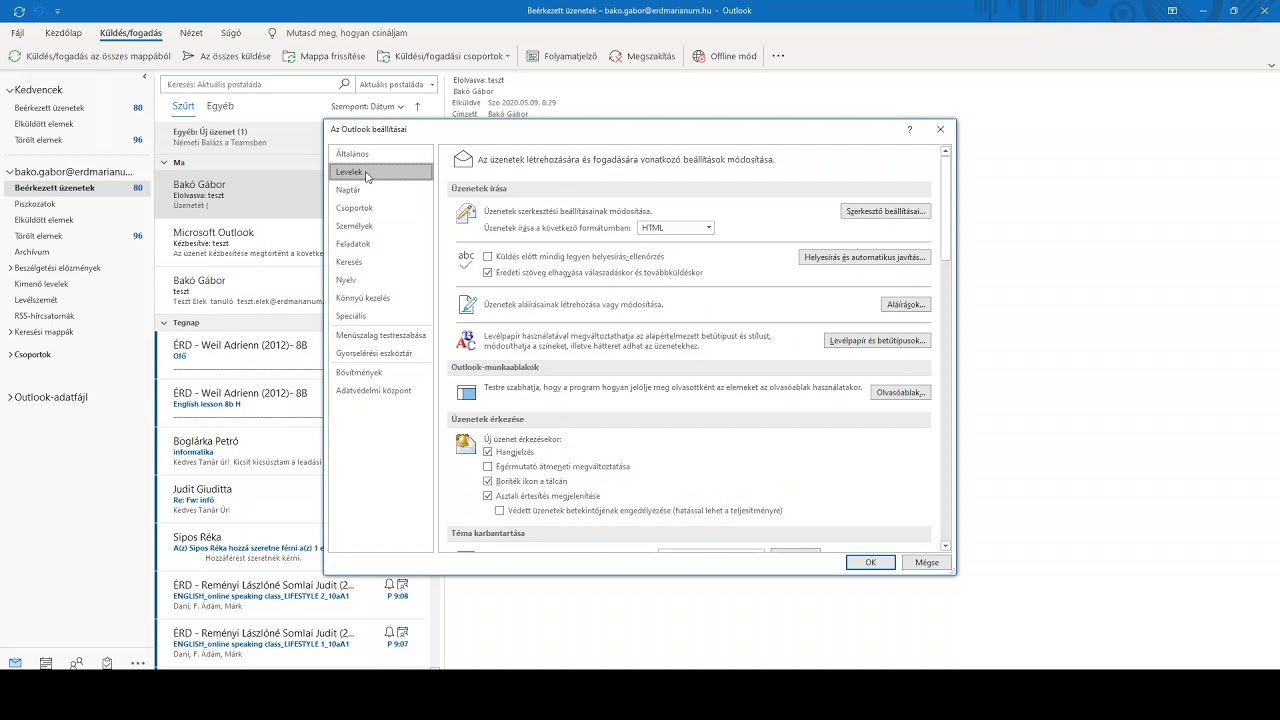The width and height of the screenshot is (1280, 720).
Task: Open the HTML message format dropdown
Action: (x=675, y=228)
